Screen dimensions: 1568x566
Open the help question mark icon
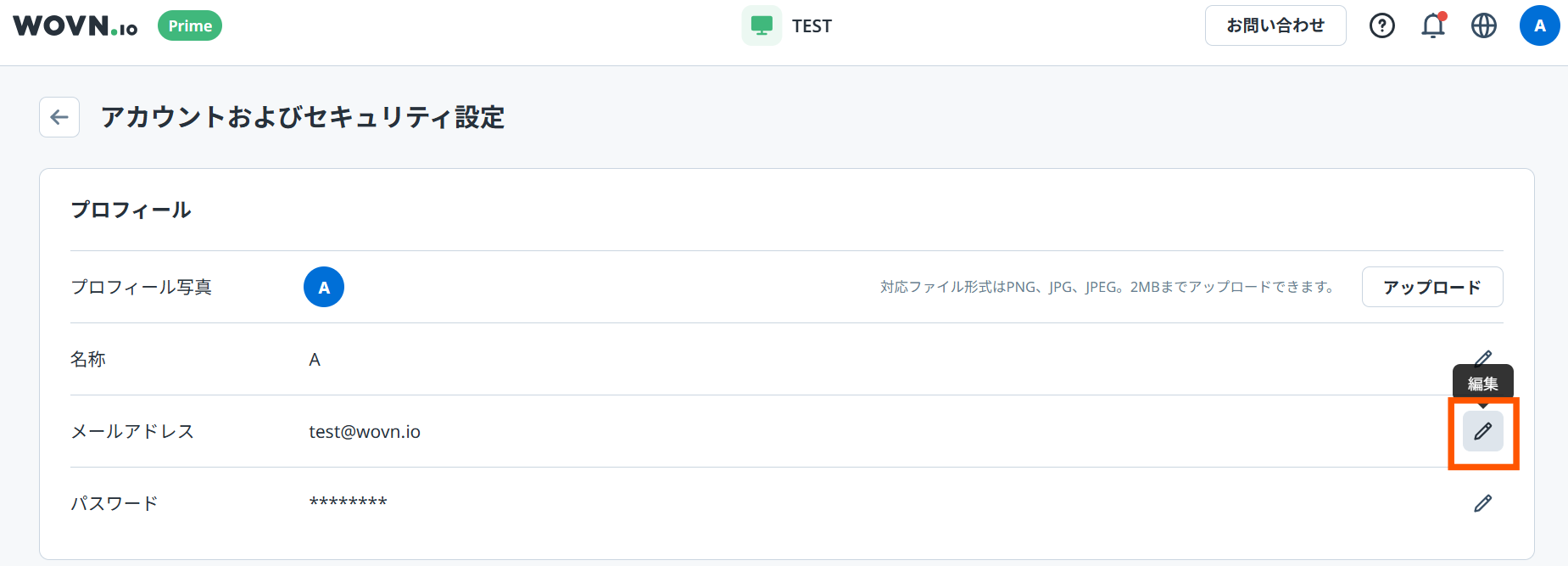tap(1381, 26)
